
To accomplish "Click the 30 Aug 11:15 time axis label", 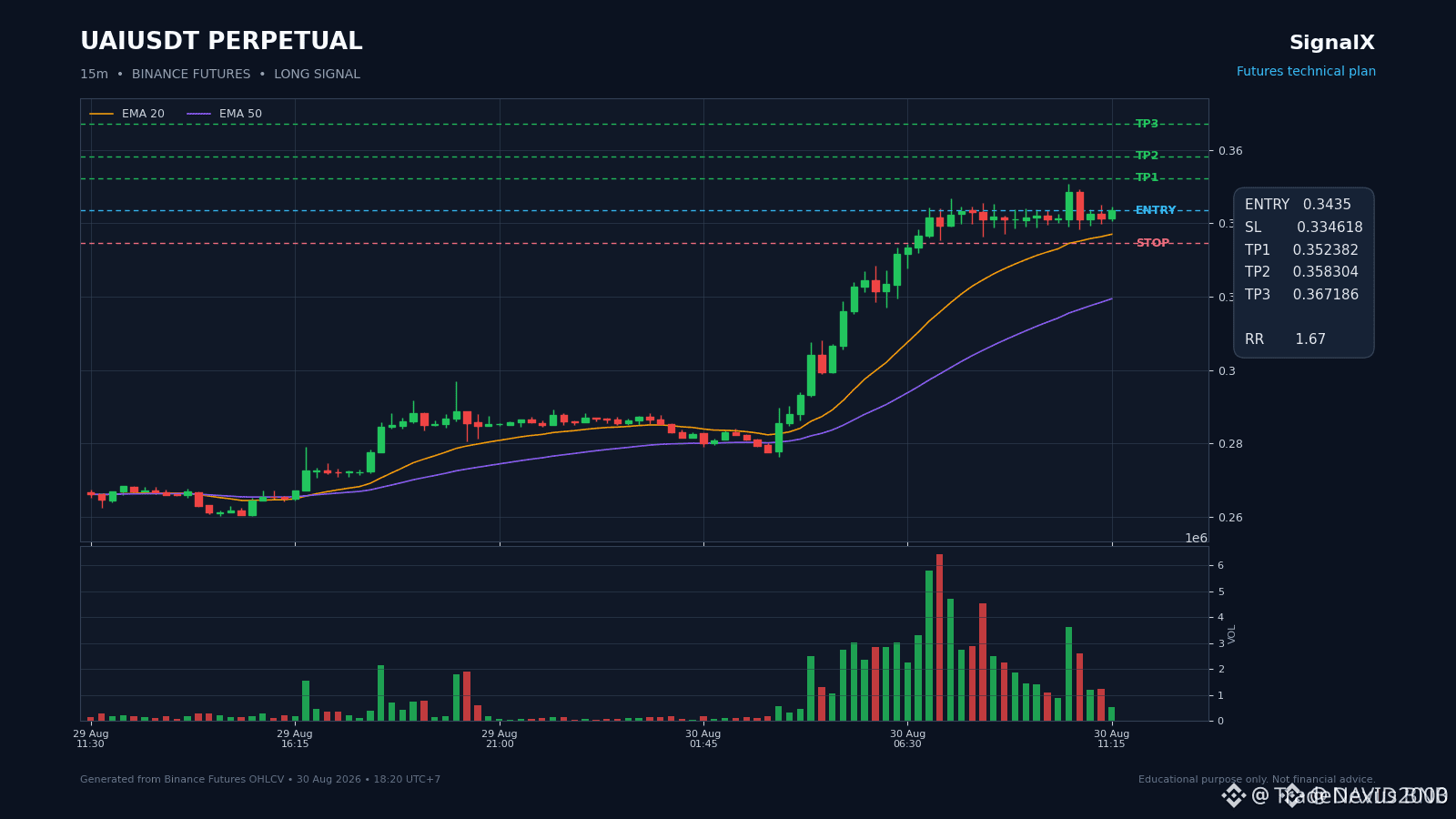I will 1111,739.
